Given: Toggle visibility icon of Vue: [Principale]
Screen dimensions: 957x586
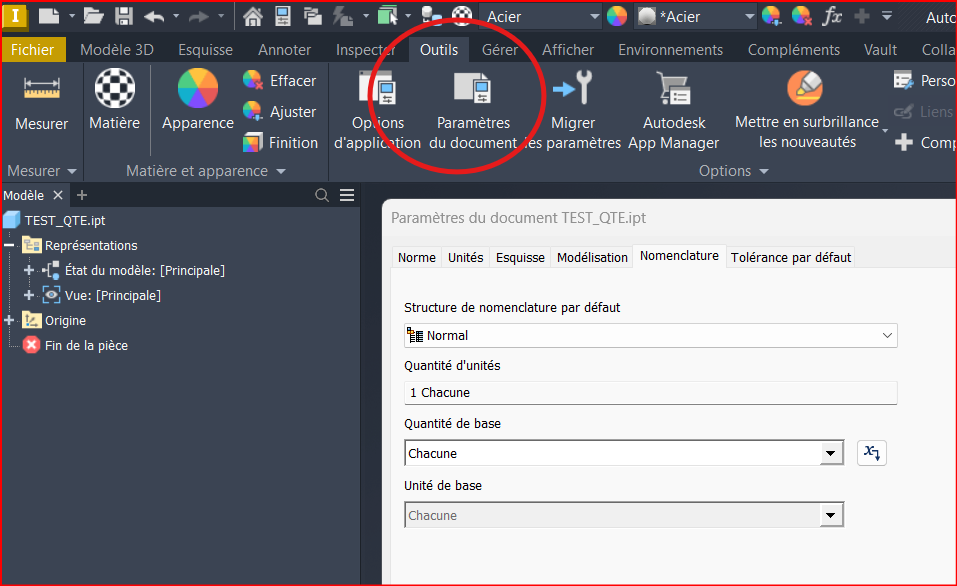Looking at the screenshot, I should [51, 295].
